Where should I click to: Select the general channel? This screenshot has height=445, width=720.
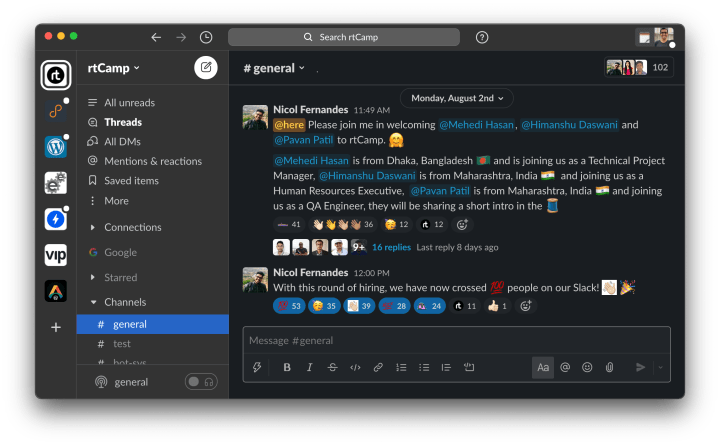(x=152, y=324)
